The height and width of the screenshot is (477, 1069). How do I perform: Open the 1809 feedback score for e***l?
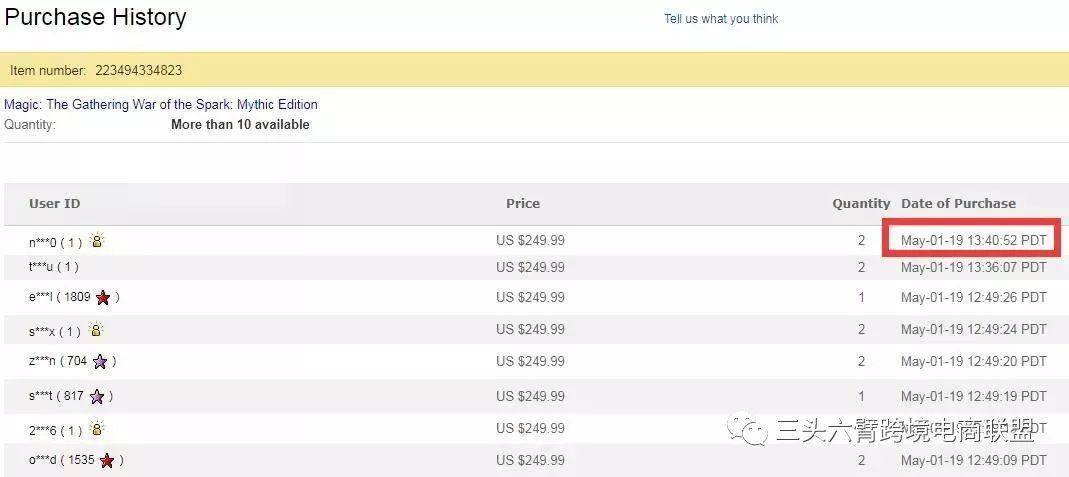(77, 297)
